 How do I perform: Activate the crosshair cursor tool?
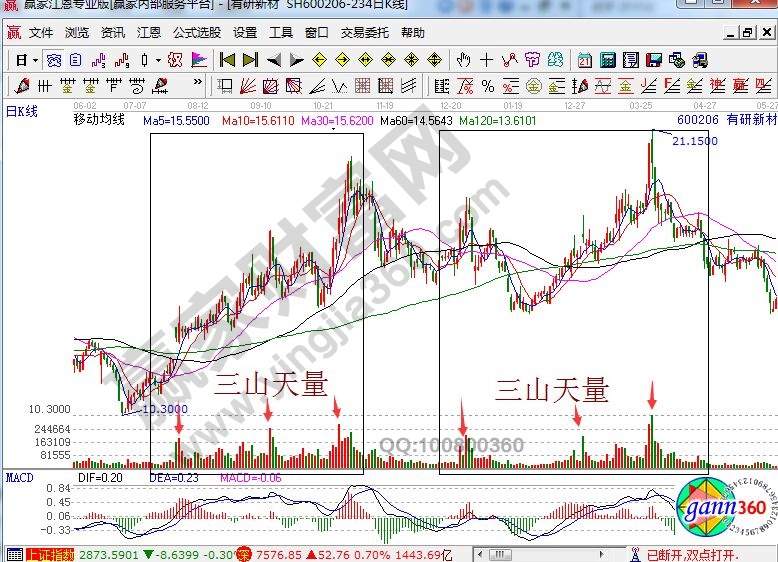487,60
